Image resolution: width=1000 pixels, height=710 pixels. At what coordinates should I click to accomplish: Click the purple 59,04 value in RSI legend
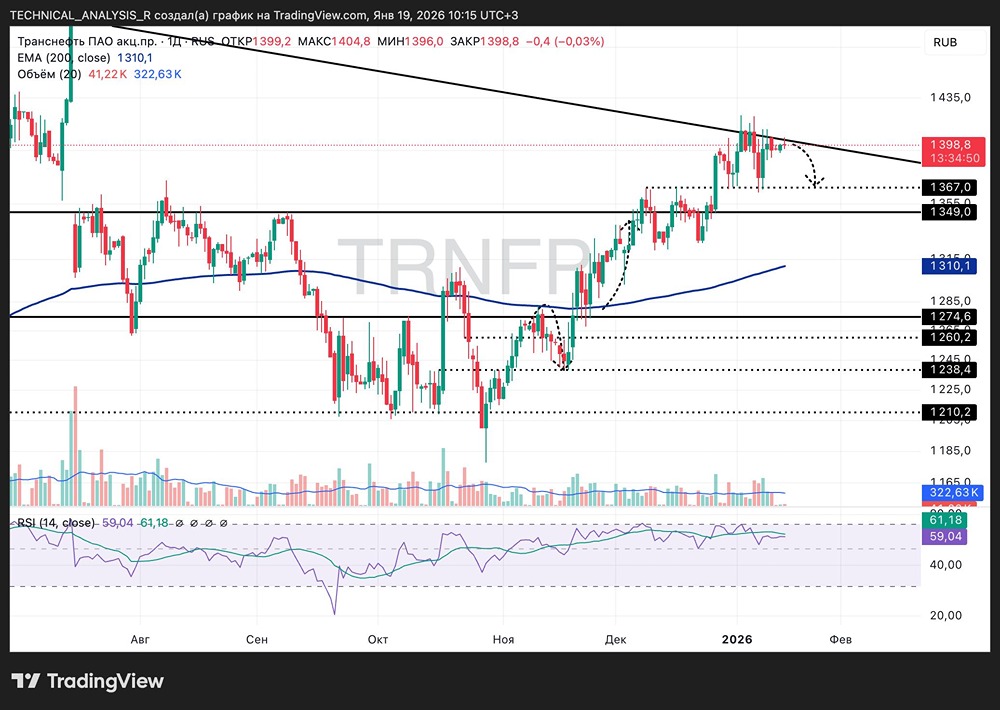[x=117, y=523]
